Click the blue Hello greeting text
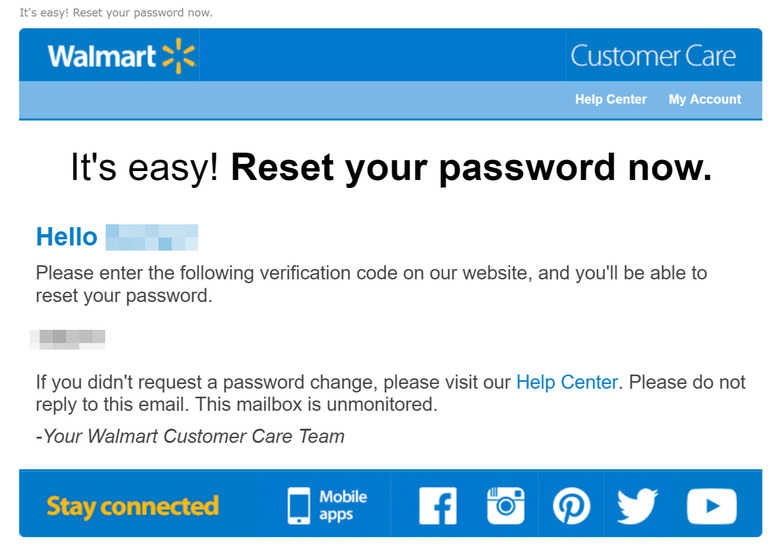 click(67, 237)
